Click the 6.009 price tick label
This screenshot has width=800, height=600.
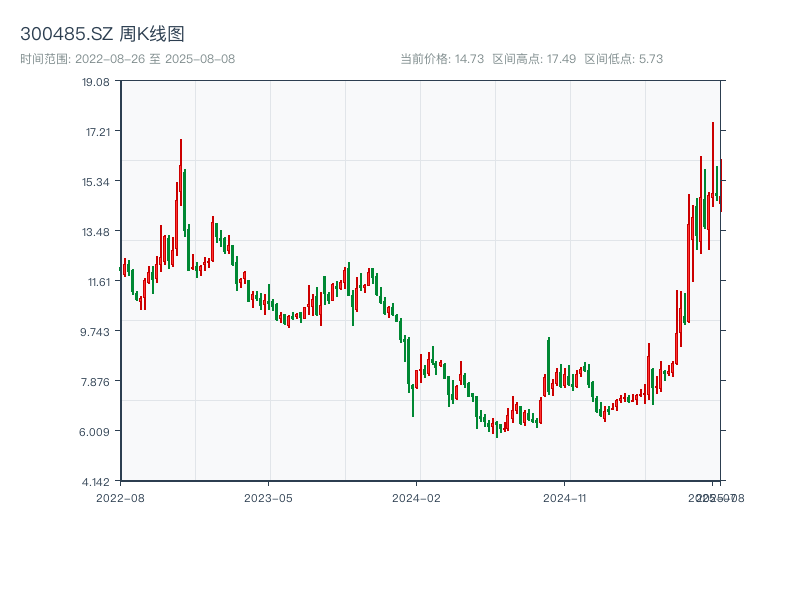[x=96, y=432]
